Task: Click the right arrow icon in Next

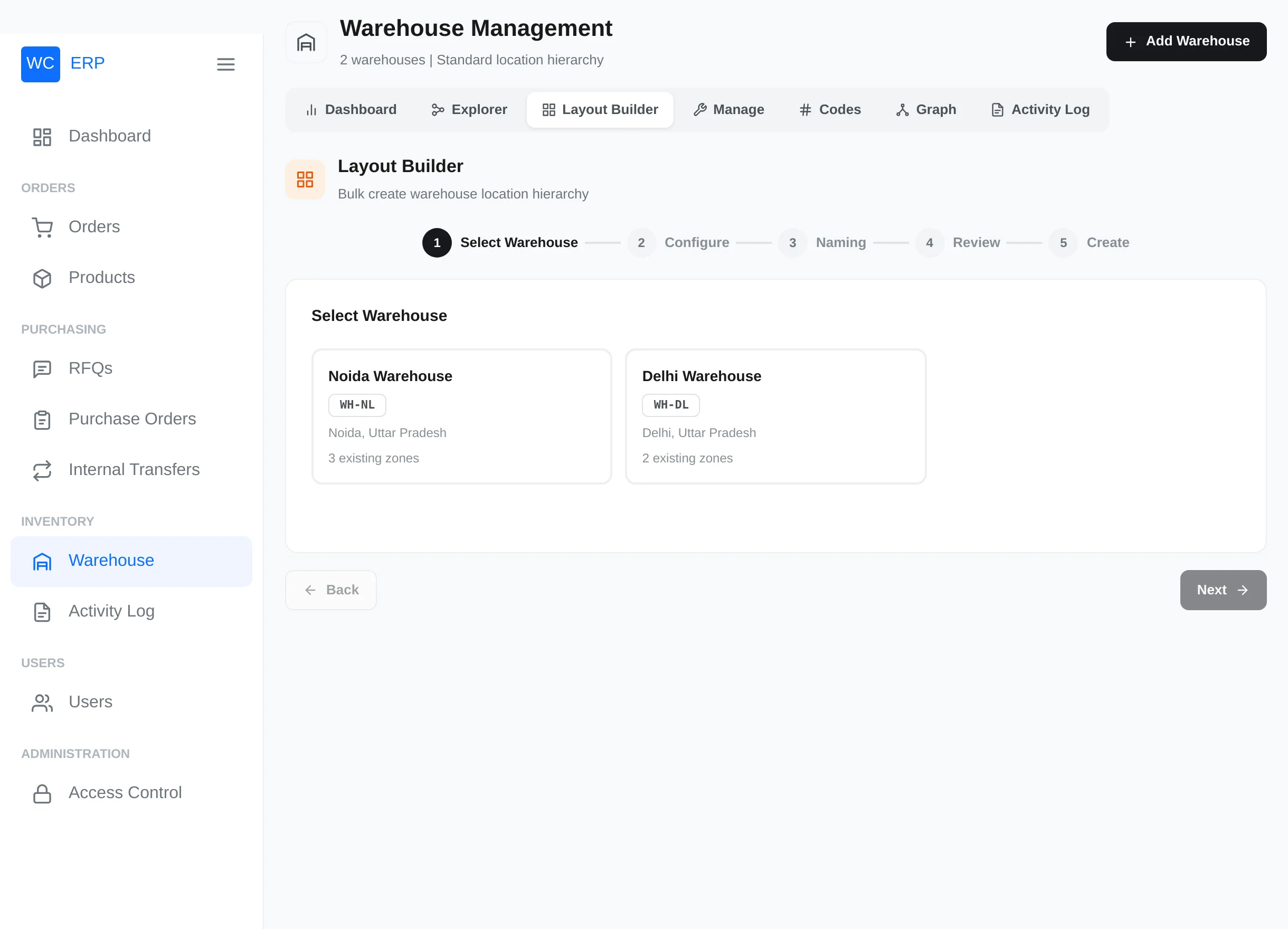Action: click(1242, 590)
